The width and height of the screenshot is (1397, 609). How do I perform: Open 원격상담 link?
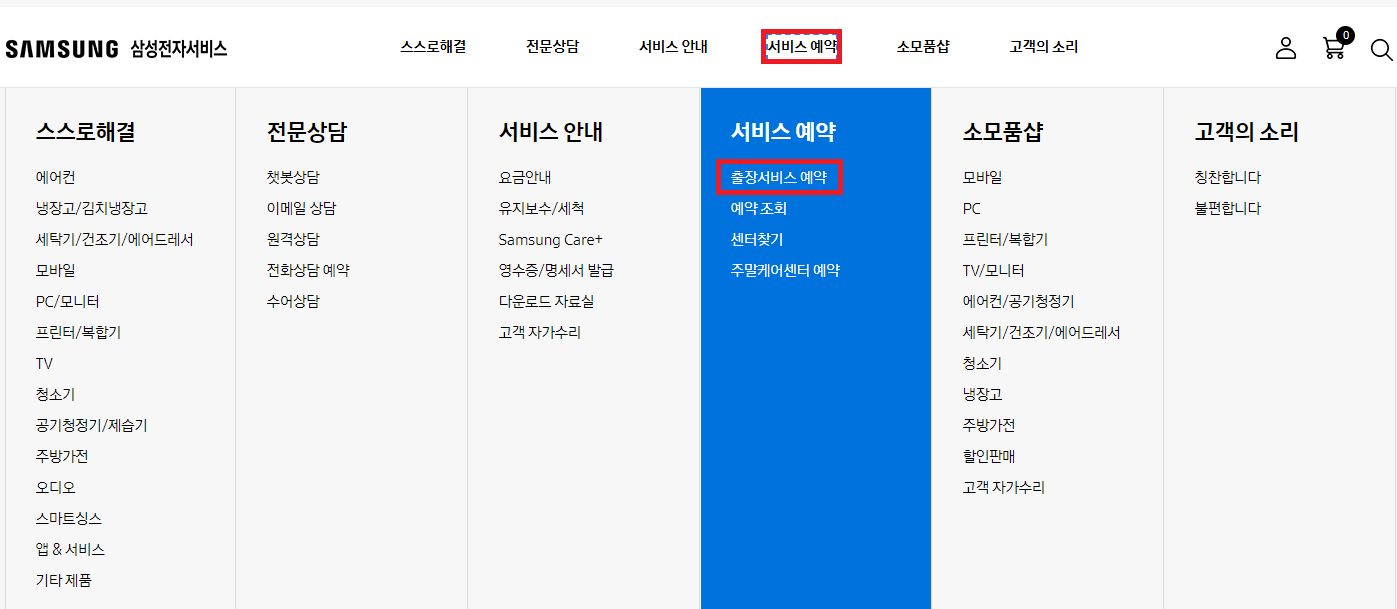[x=293, y=240]
